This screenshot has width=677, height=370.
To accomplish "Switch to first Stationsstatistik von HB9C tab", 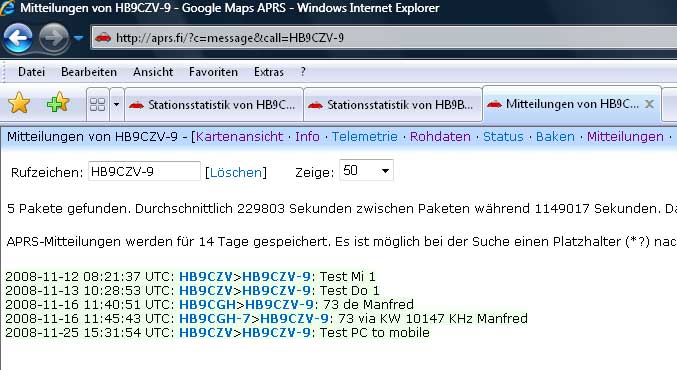I will [x=214, y=105].
